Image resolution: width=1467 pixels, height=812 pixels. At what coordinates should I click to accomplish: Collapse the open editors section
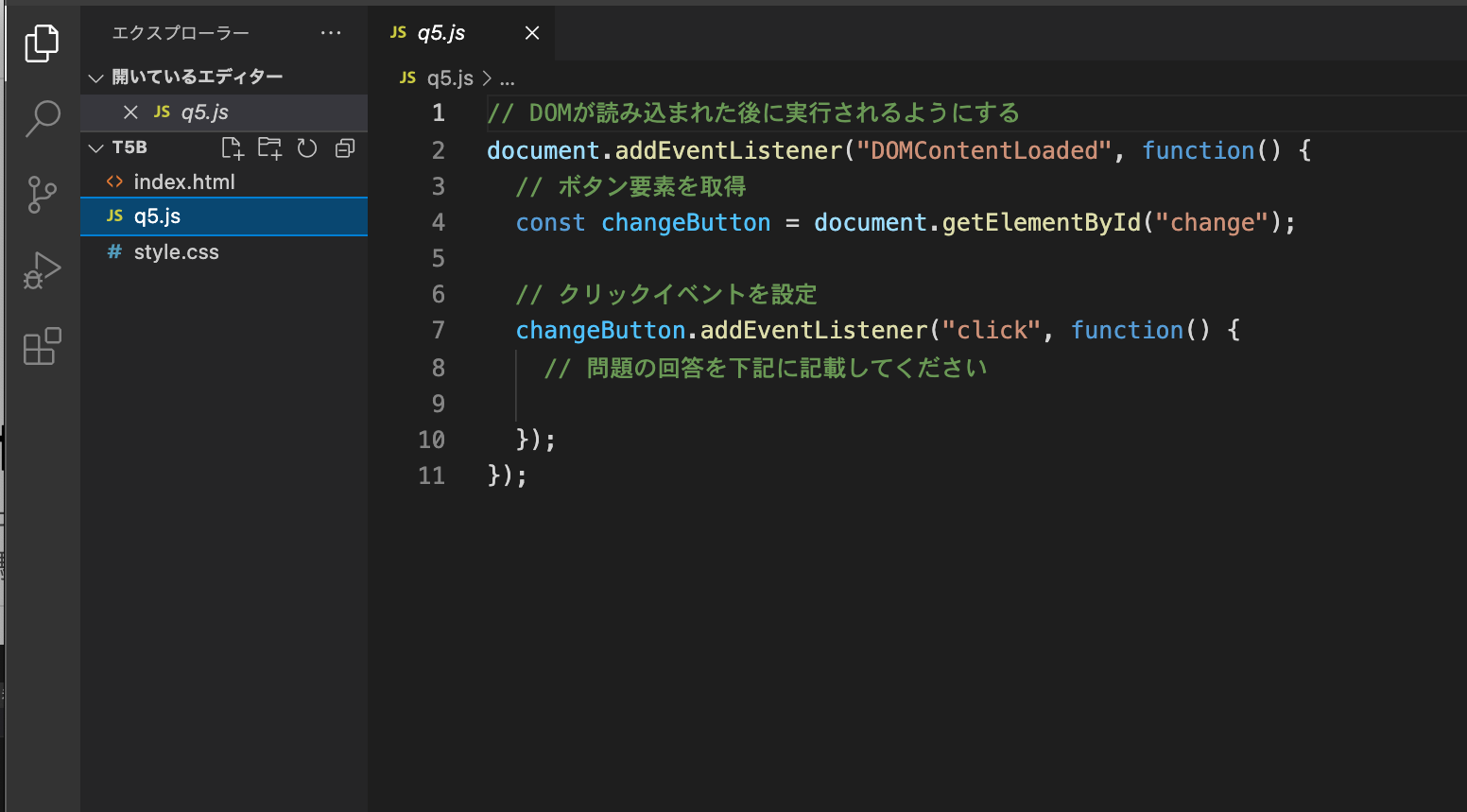click(95, 78)
